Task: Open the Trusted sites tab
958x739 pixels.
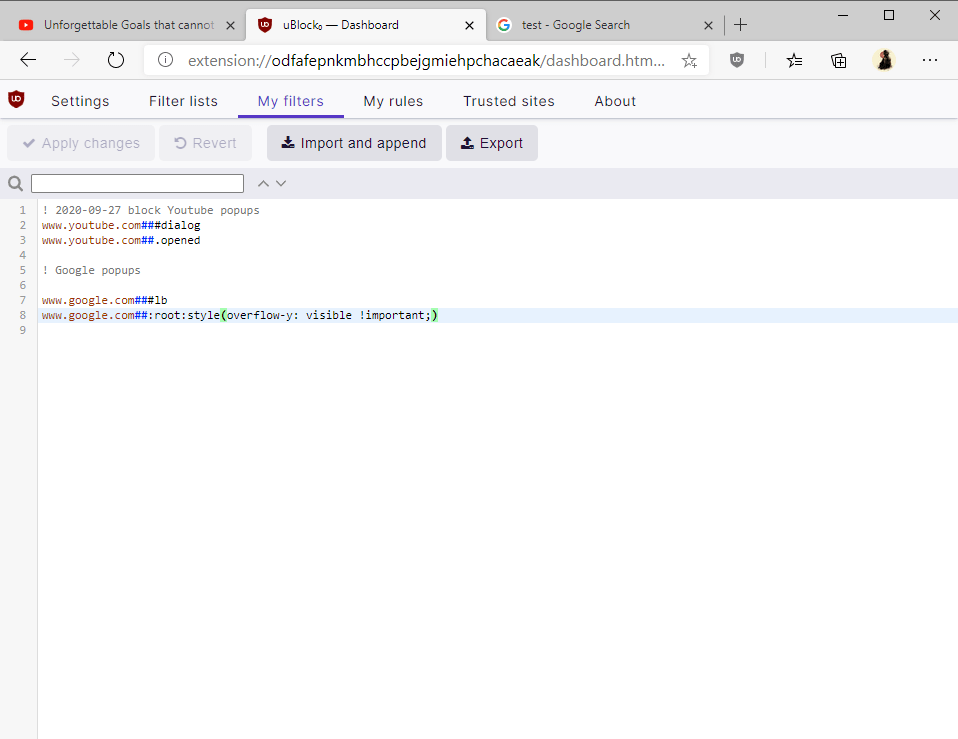Action: (x=508, y=101)
